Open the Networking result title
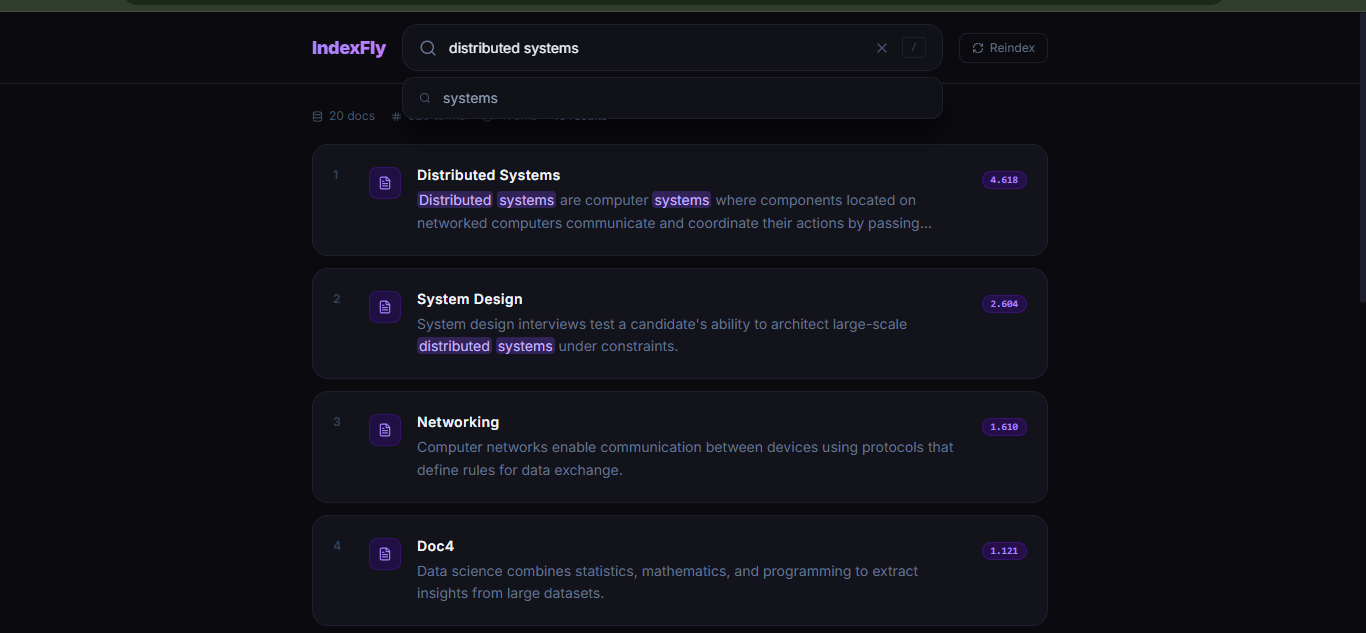This screenshot has height=633, width=1366. pos(458,422)
